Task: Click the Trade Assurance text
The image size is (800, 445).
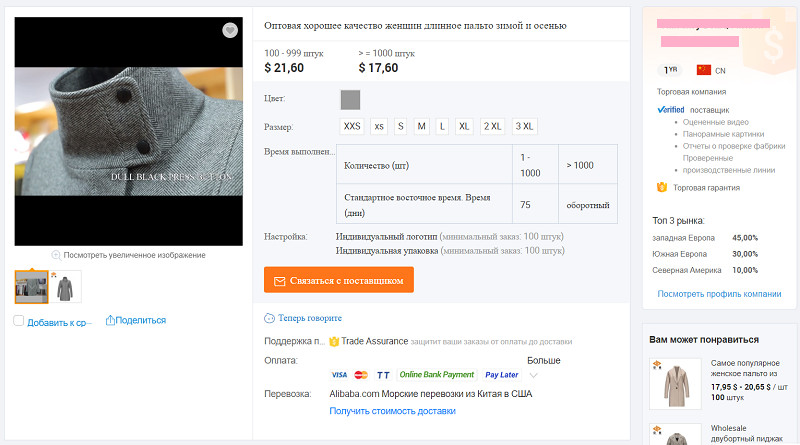Action: click(x=374, y=341)
